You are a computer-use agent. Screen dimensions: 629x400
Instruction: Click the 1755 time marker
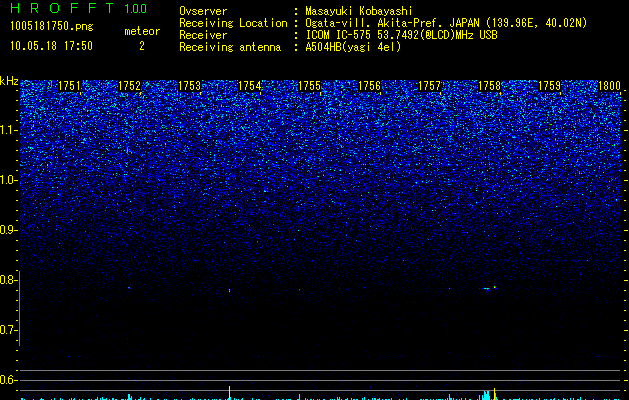click(x=309, y=86)
